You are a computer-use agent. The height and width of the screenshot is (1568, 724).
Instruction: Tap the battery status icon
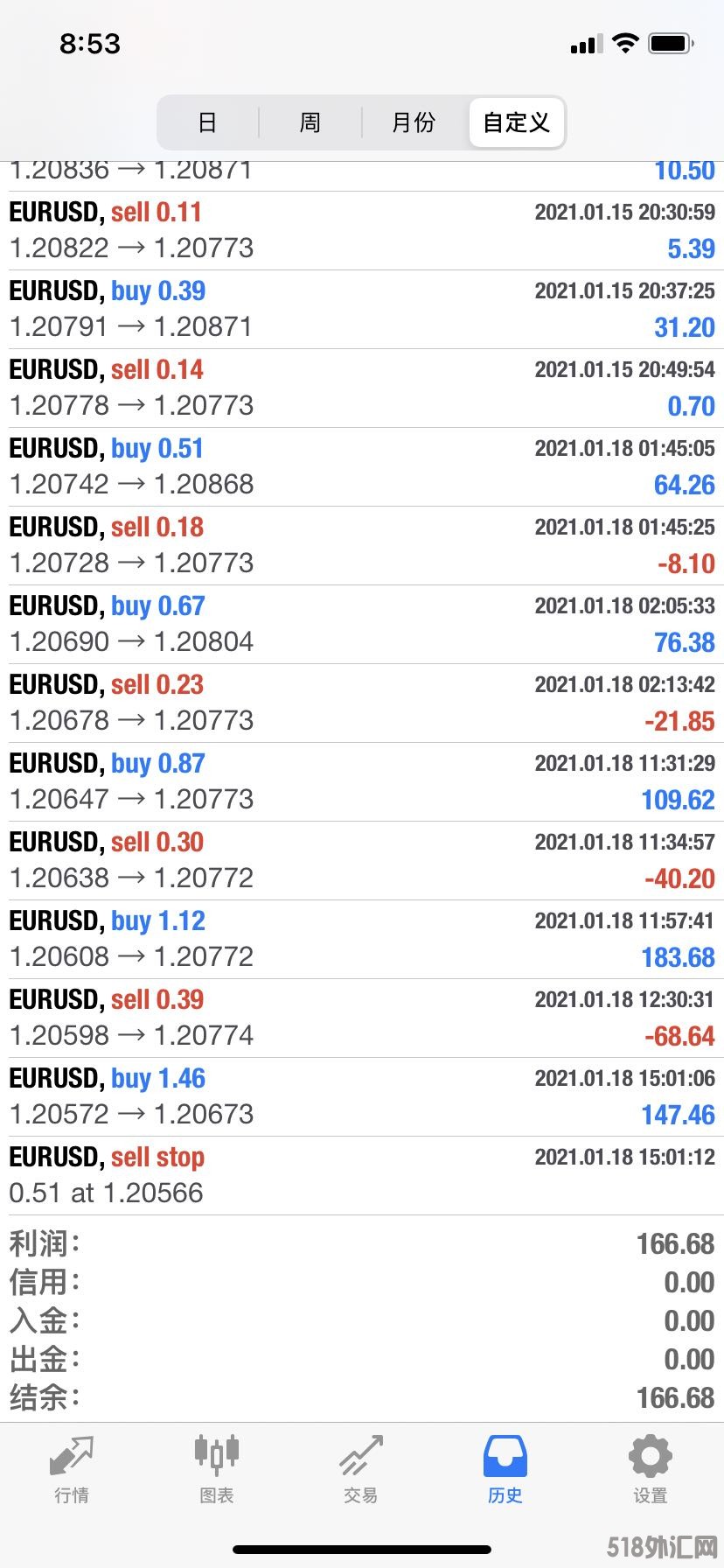tap(672, 43)
